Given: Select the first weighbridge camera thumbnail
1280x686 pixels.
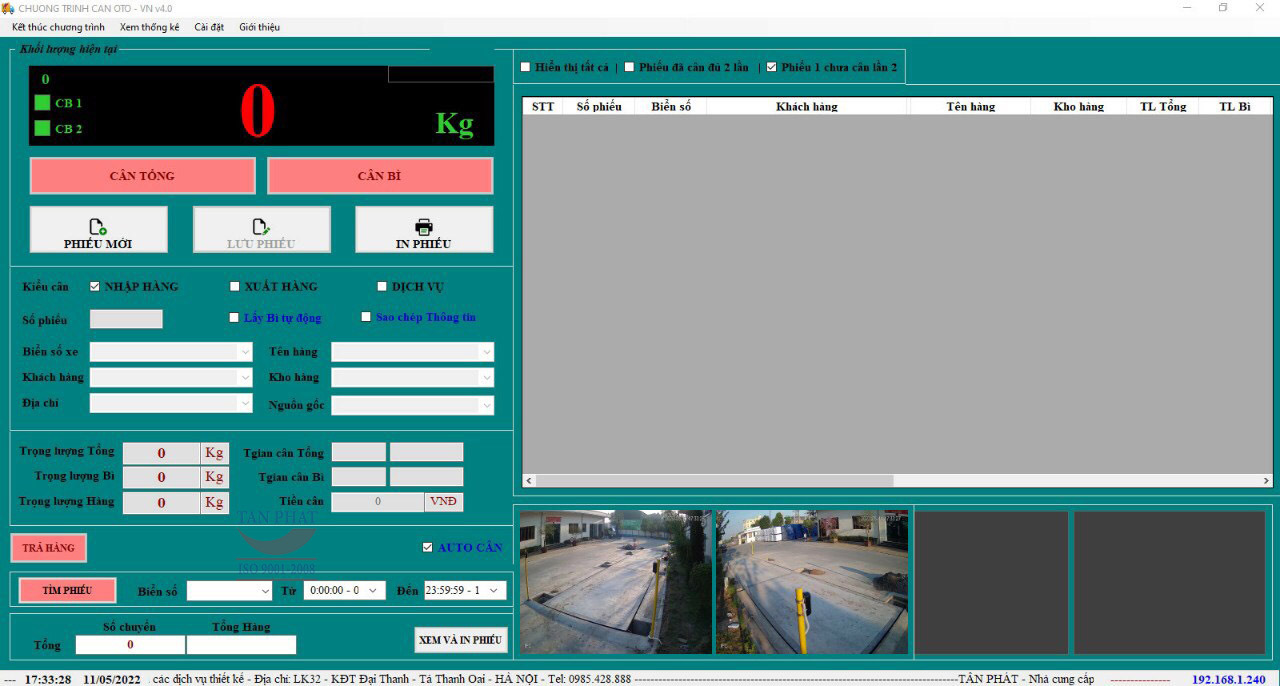Looking at the screenshot, I should point(615,582).
